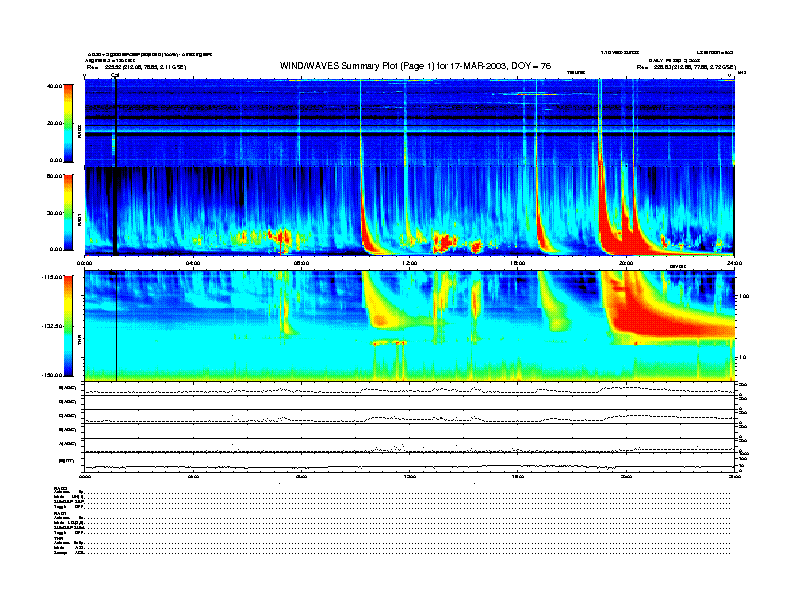Click the 30.00 color scale label

[55, 213]
